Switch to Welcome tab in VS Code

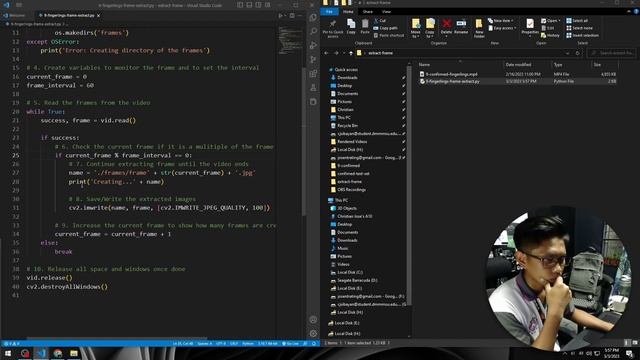coord(14,16)
